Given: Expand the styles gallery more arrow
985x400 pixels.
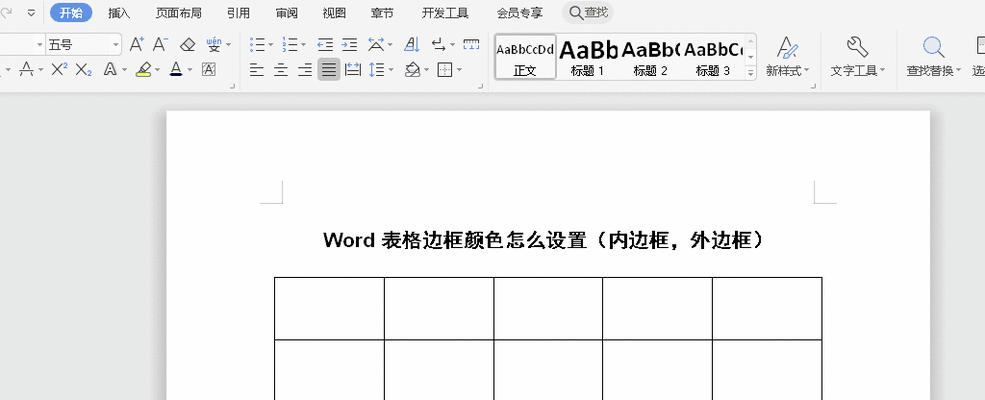Looking at the screenshot, I should point(750,72).
